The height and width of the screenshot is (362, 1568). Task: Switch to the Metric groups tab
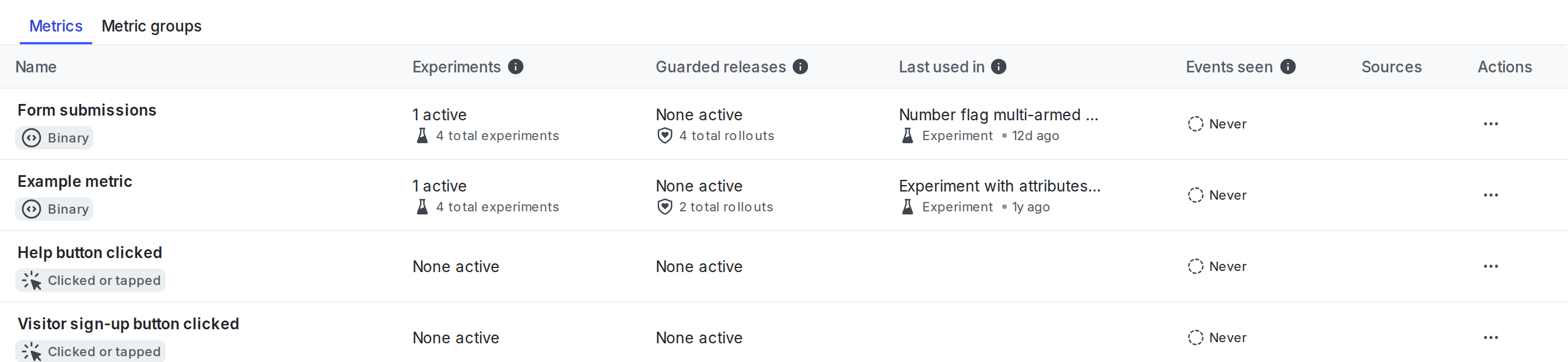point(152,26)
